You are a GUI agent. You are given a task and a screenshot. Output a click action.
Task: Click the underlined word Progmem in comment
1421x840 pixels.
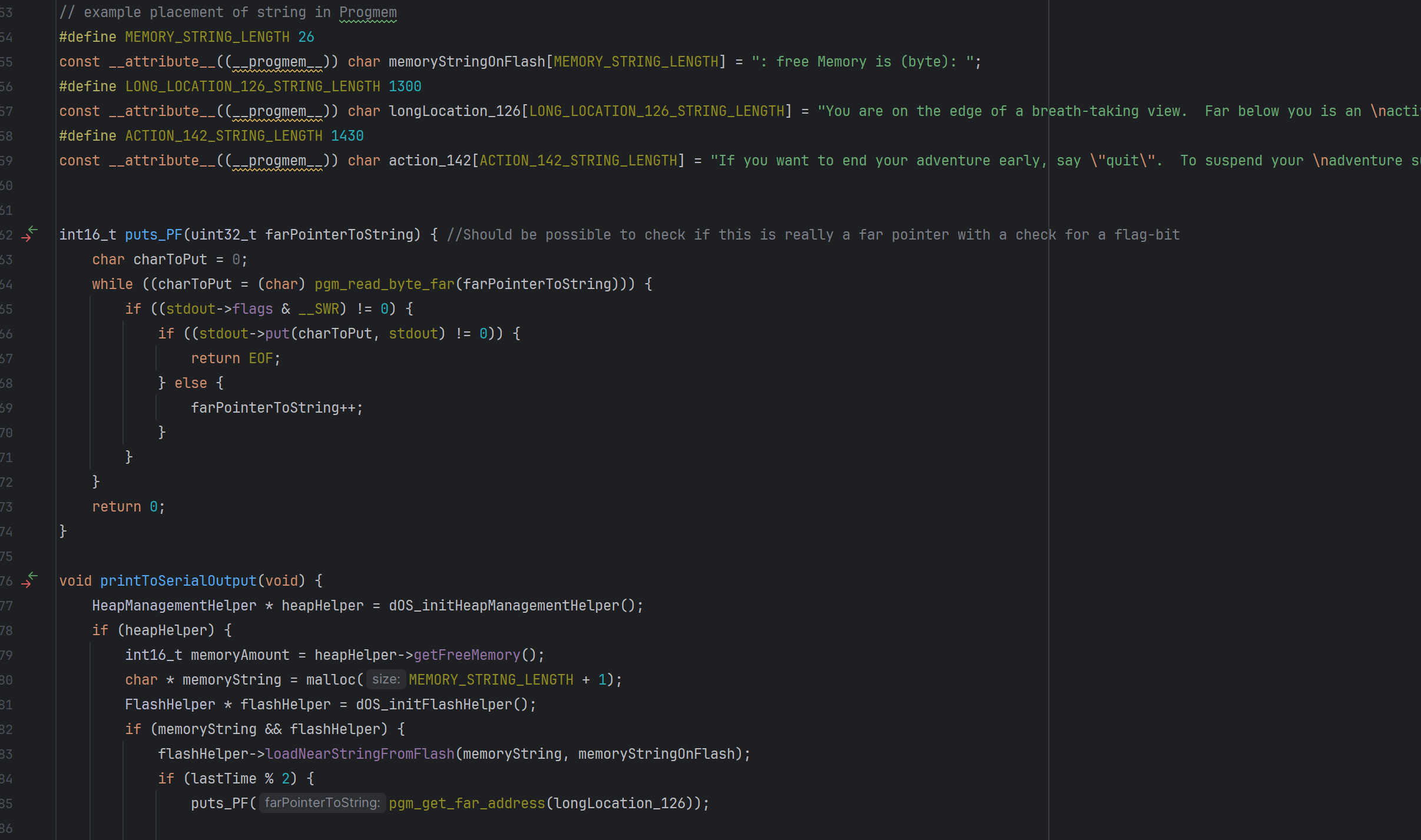367,12
